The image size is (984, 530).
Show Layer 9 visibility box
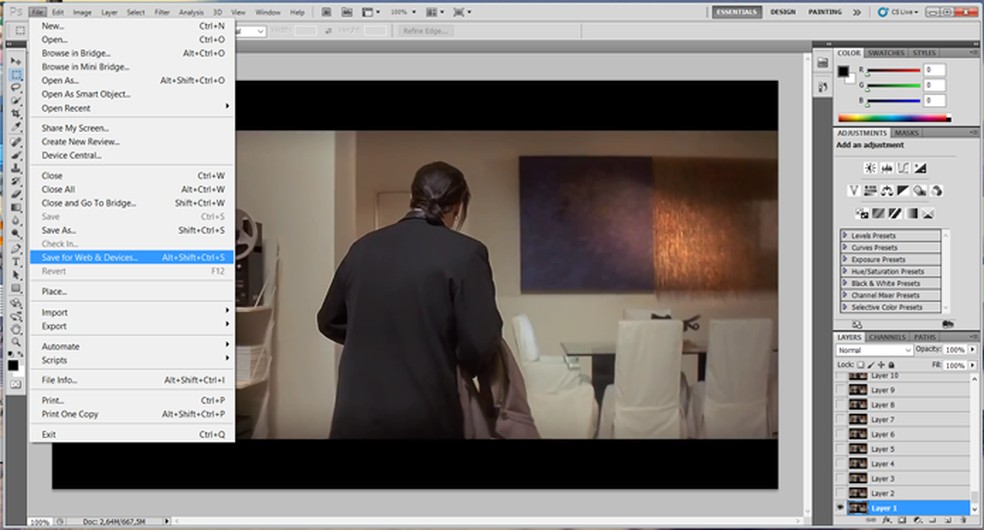coord(840,390)
